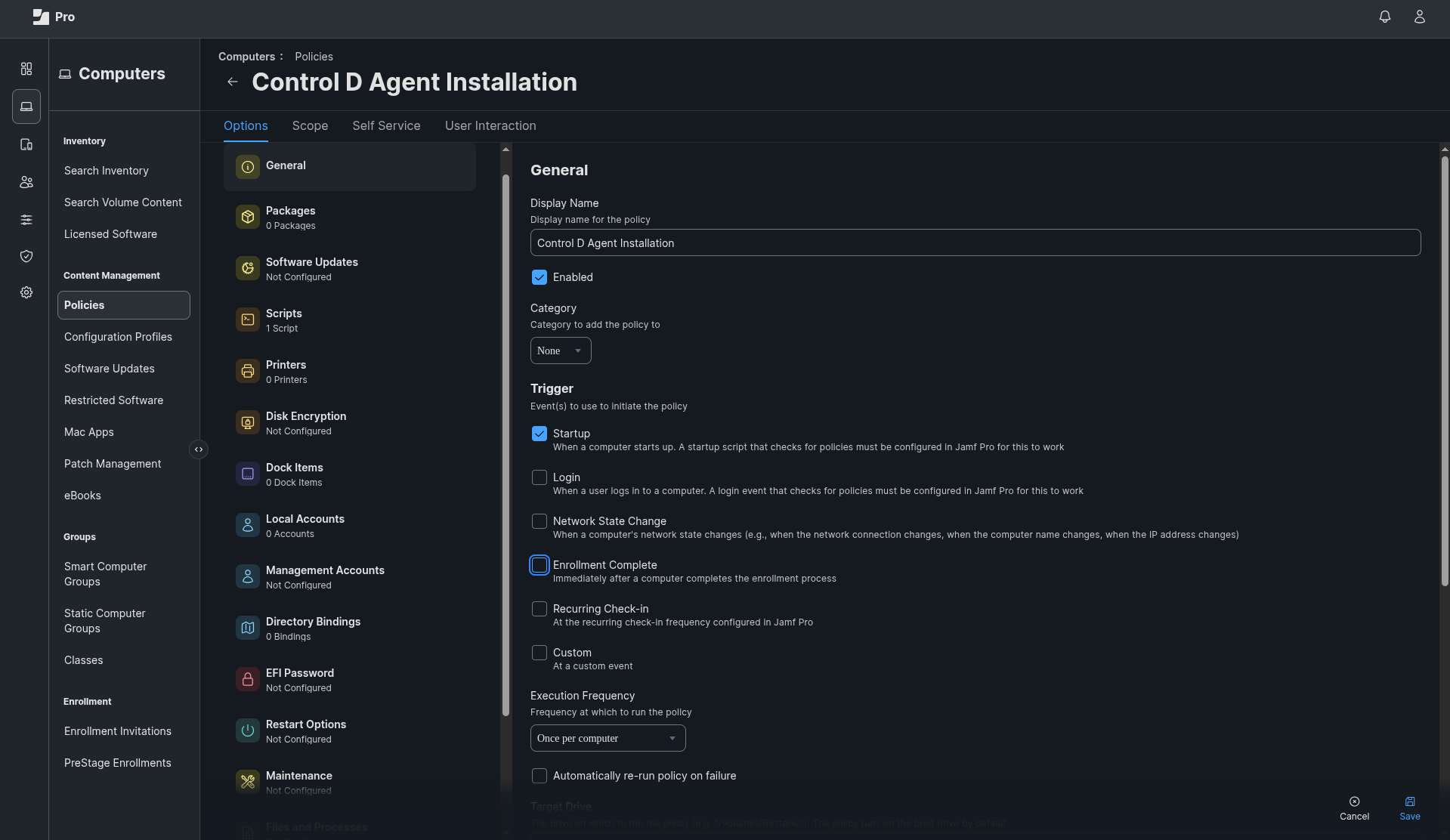Open PreStage Enrollments
Viewport: 1450px width, 840px height.
pyautogui.click(x=118, y=763)
